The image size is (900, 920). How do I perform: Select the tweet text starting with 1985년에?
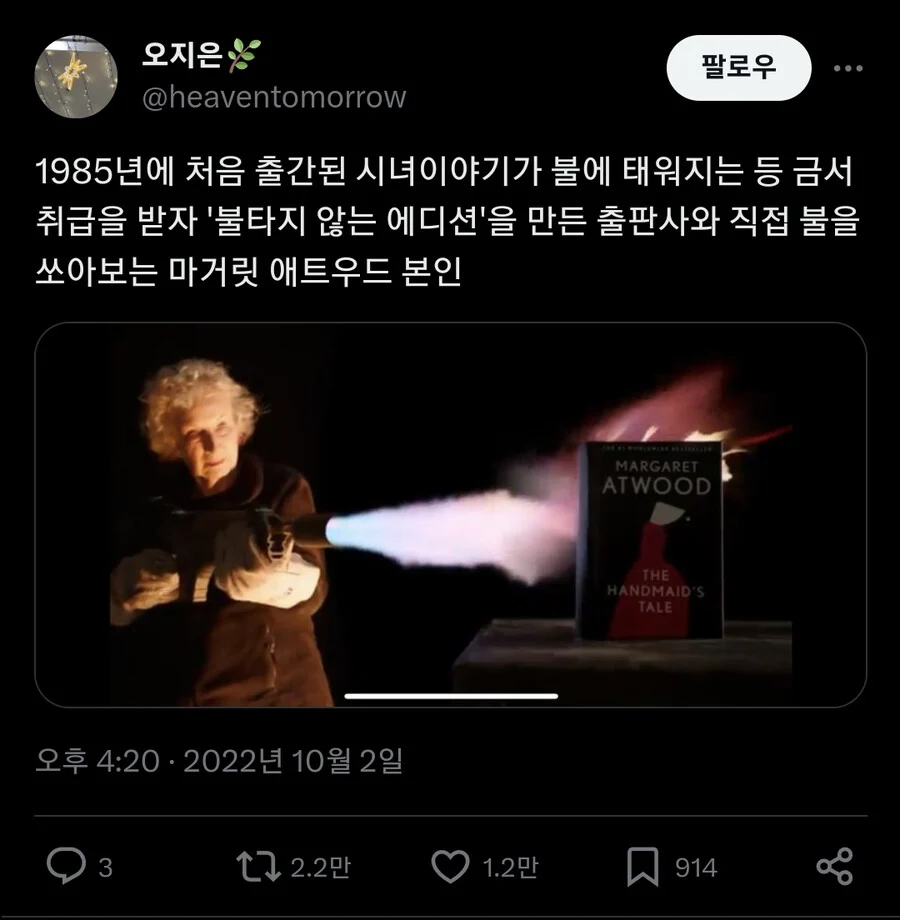(447, 222)
